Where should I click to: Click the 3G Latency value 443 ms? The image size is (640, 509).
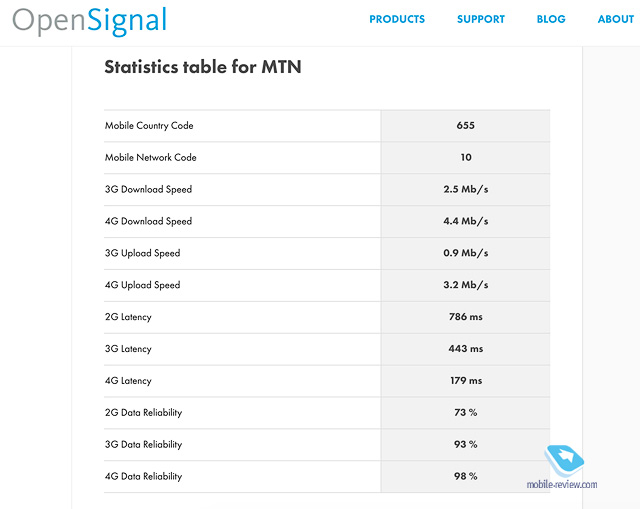tap(466, 349)
